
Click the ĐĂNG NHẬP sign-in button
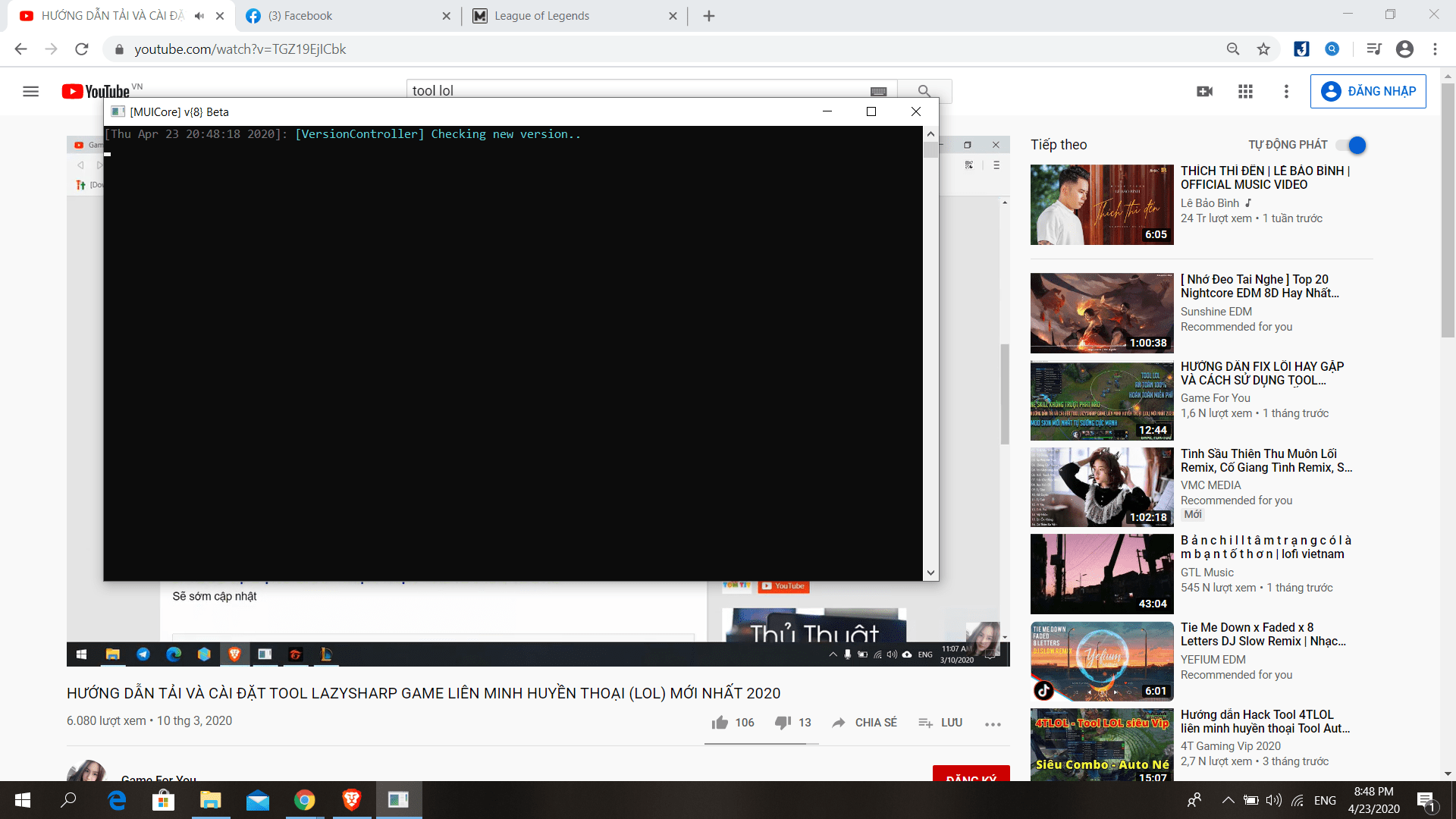[1368, 91]
